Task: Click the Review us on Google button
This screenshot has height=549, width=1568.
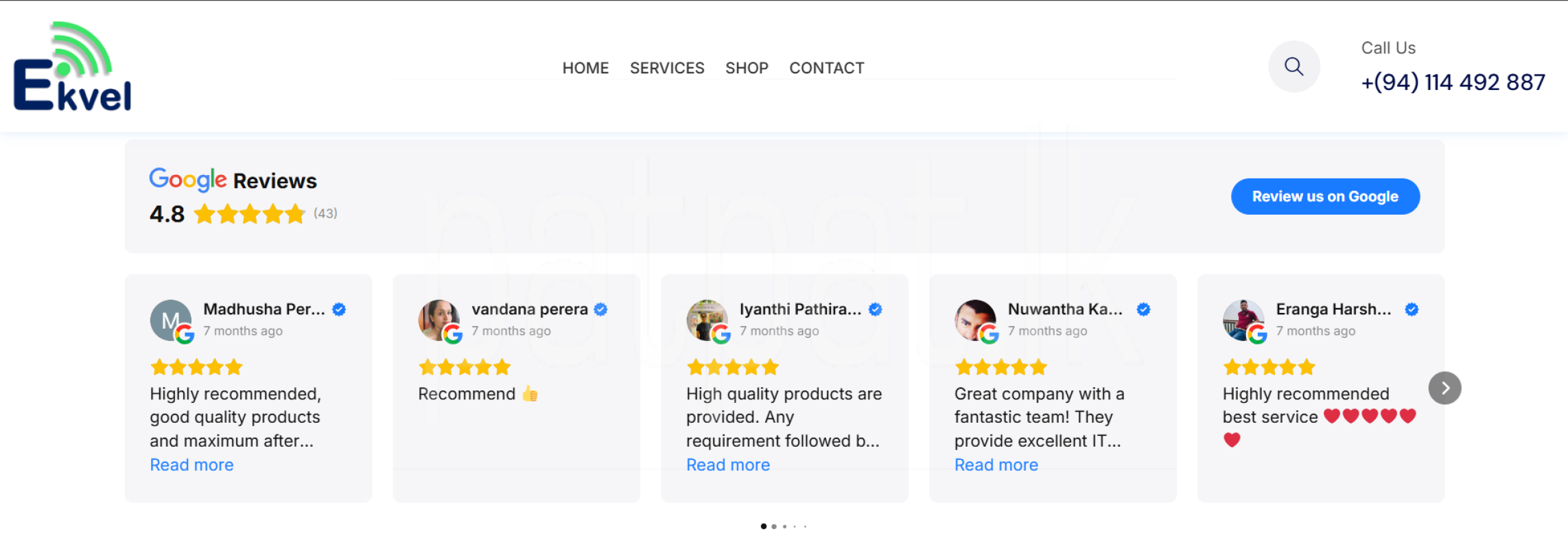Action: 1325,197
